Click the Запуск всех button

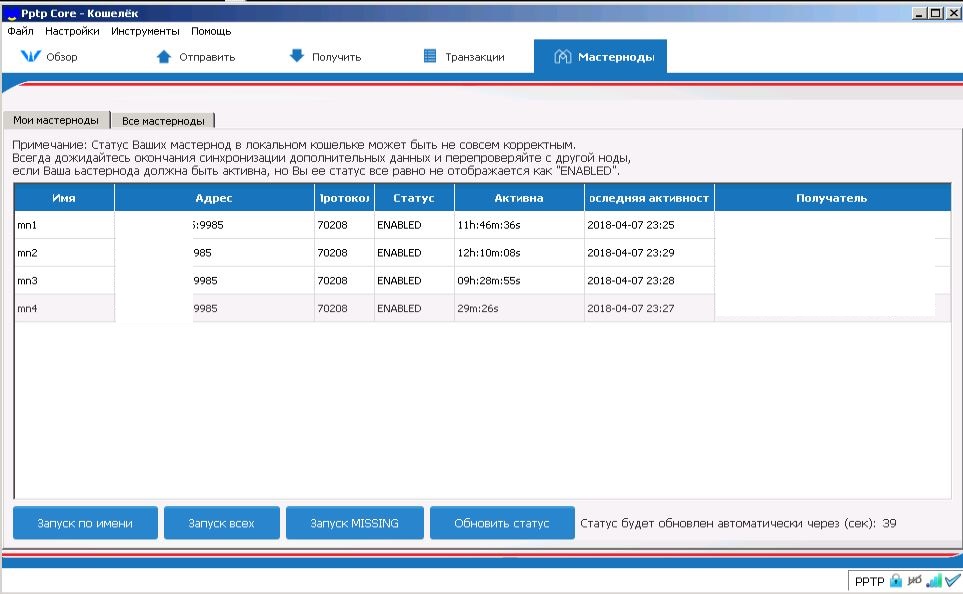point(222,523)
